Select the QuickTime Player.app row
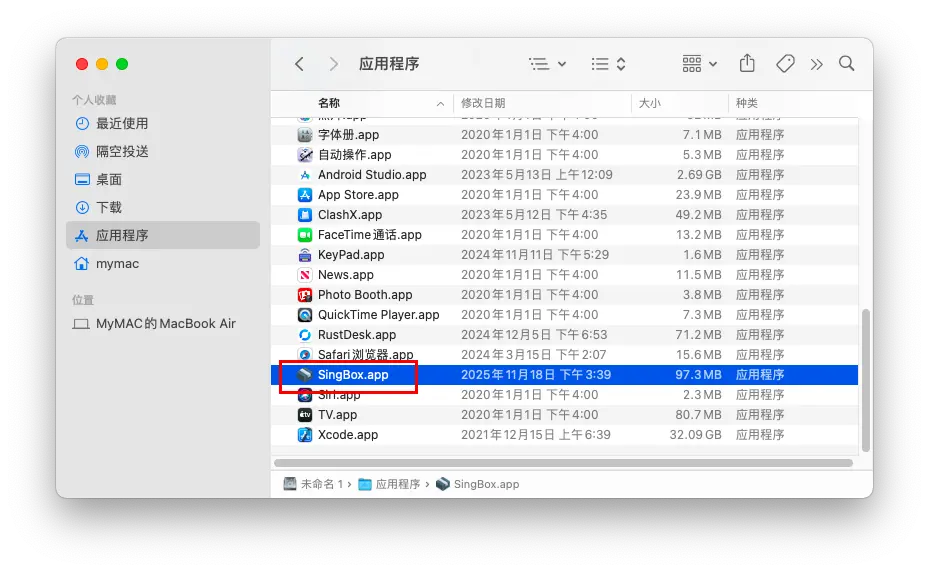 [378, 315]
